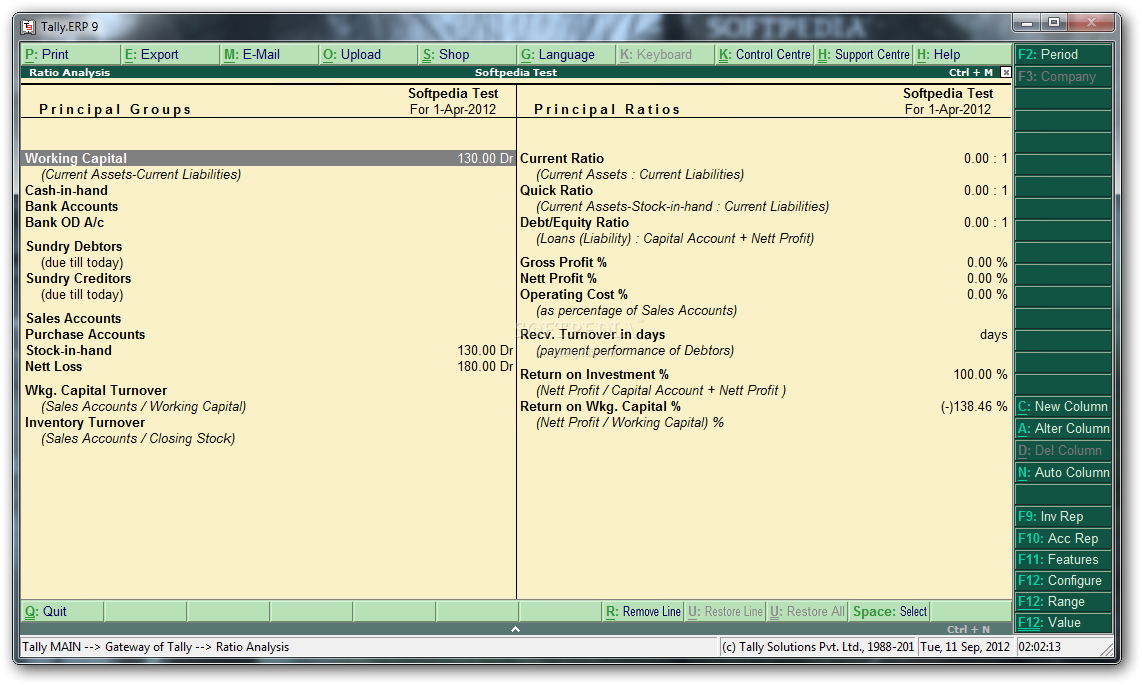1142x685 pixels.
Task: Click the Tally.ERP 9 title bar icon
Action: 28,27
